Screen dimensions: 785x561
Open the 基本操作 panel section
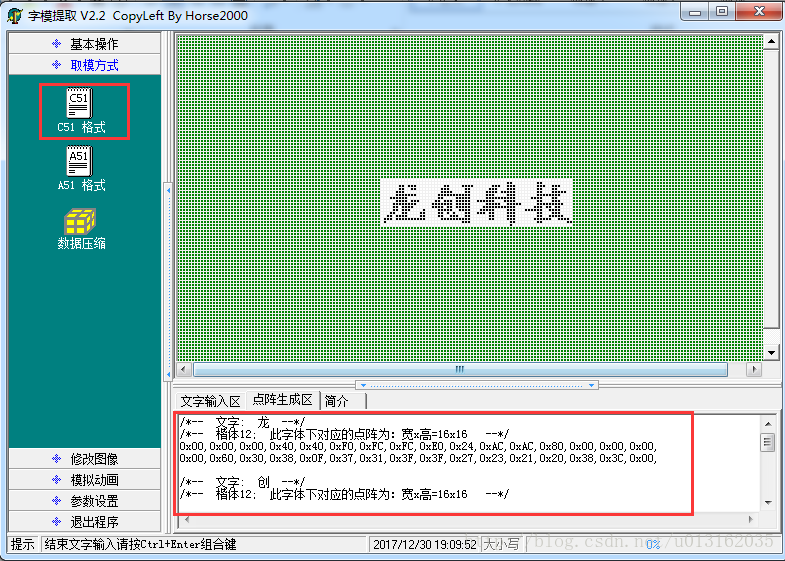pyautogui.click(x=85, y=44)
